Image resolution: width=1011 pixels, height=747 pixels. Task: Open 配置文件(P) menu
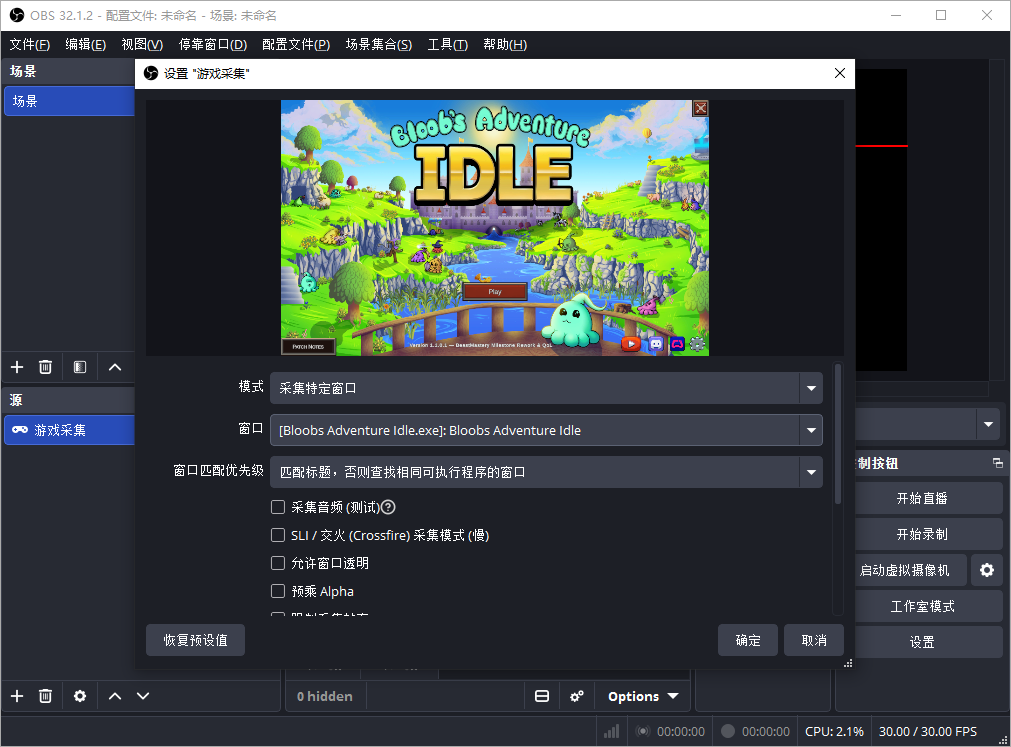coord(296,44)
